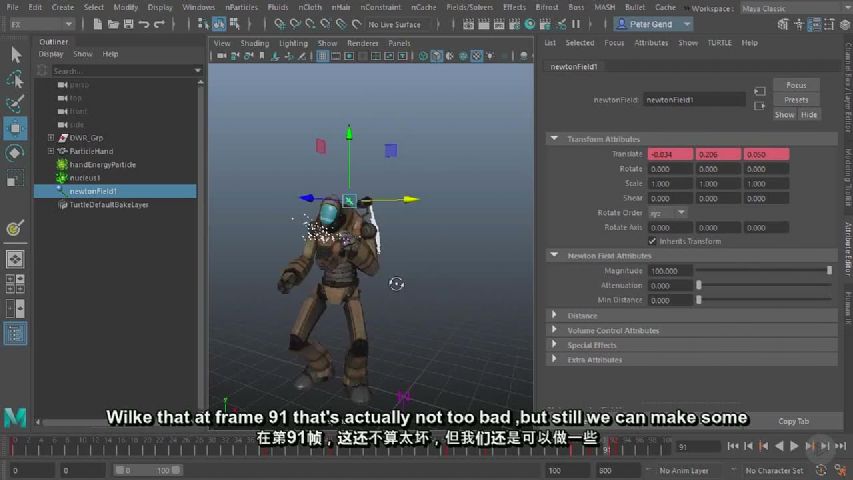Image resolution: width=853 pixels, height=480 pixels.
Task: Activate the Lasso select tool
Action: pos(15,79)
